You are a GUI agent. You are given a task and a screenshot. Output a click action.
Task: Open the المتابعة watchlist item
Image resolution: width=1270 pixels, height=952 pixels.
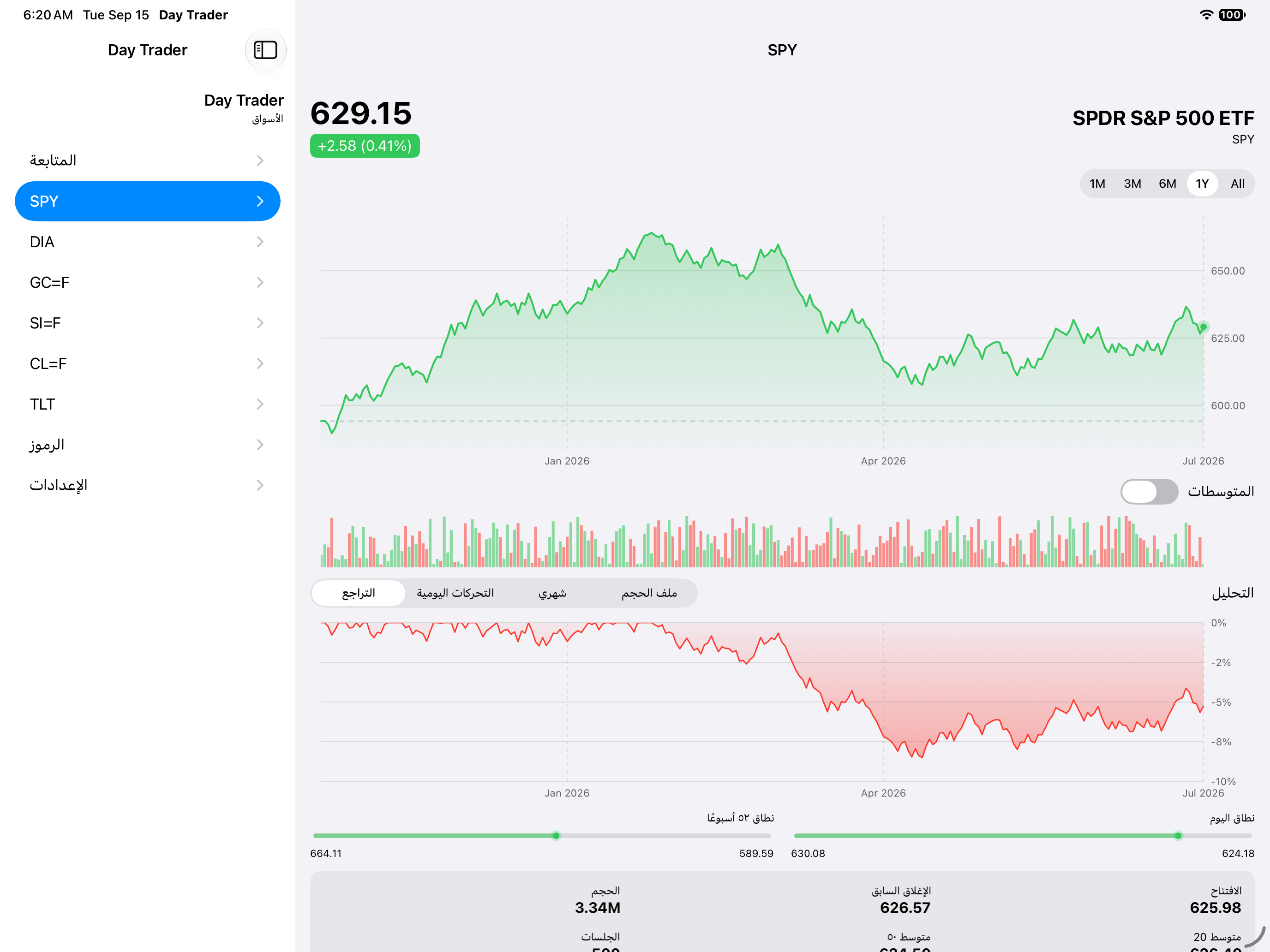pyautogui.click(x=148, y=161)
